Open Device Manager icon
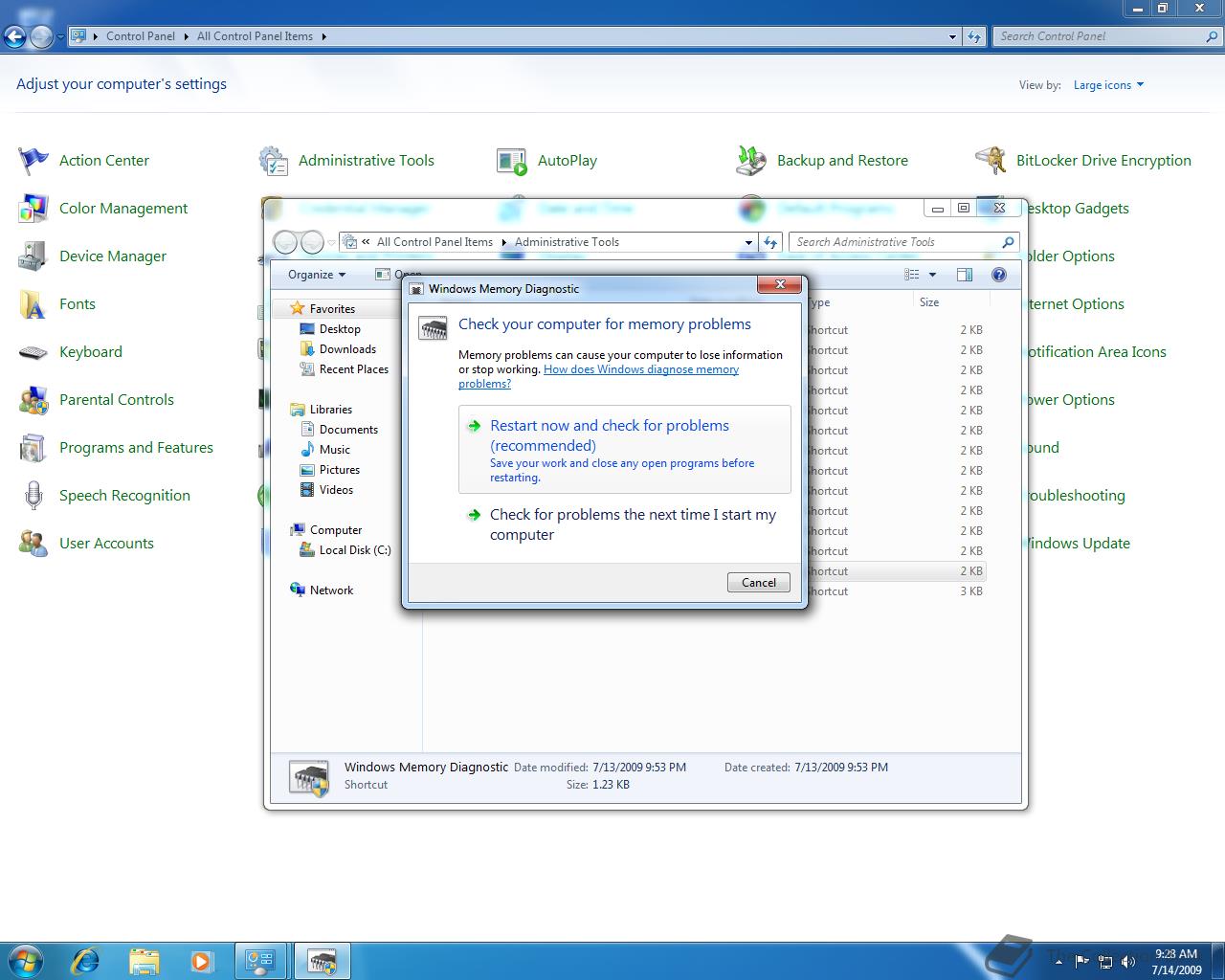 pyautogui.click(x=33, y=256)
